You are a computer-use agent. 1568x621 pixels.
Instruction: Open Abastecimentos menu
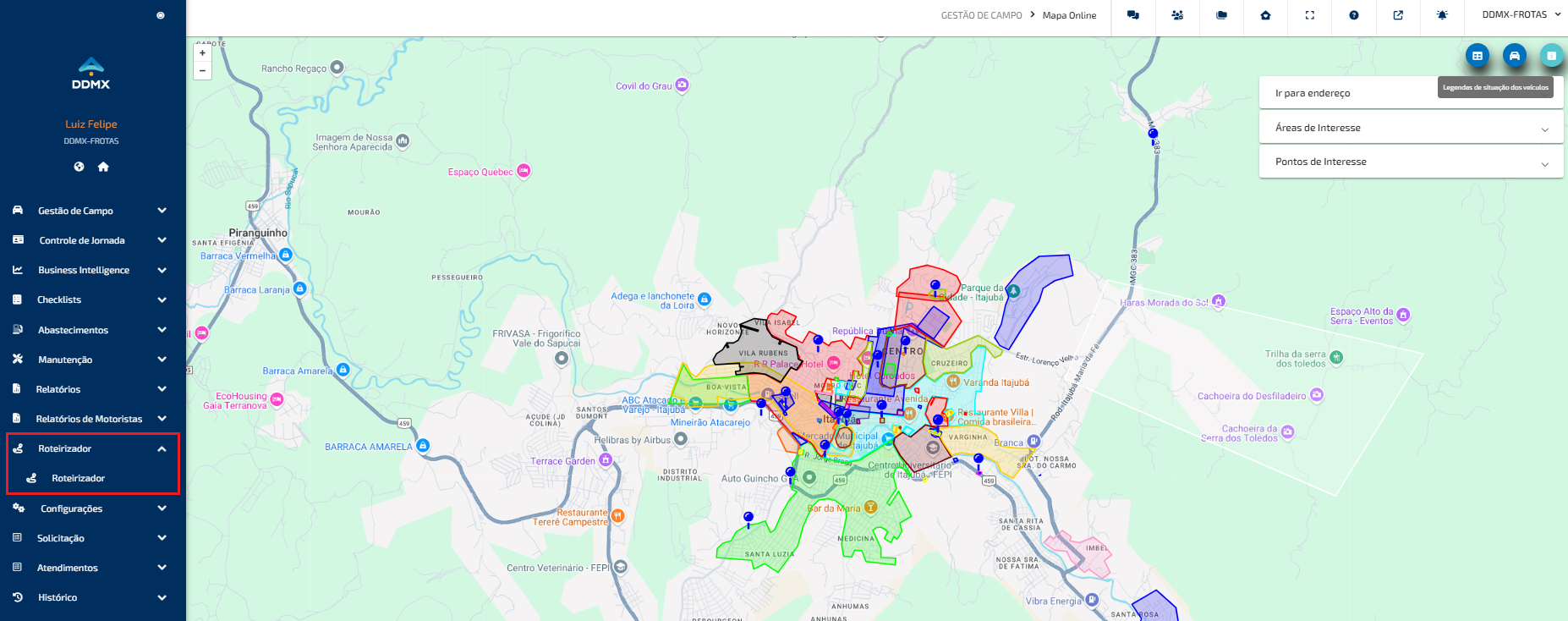(73, 330)
